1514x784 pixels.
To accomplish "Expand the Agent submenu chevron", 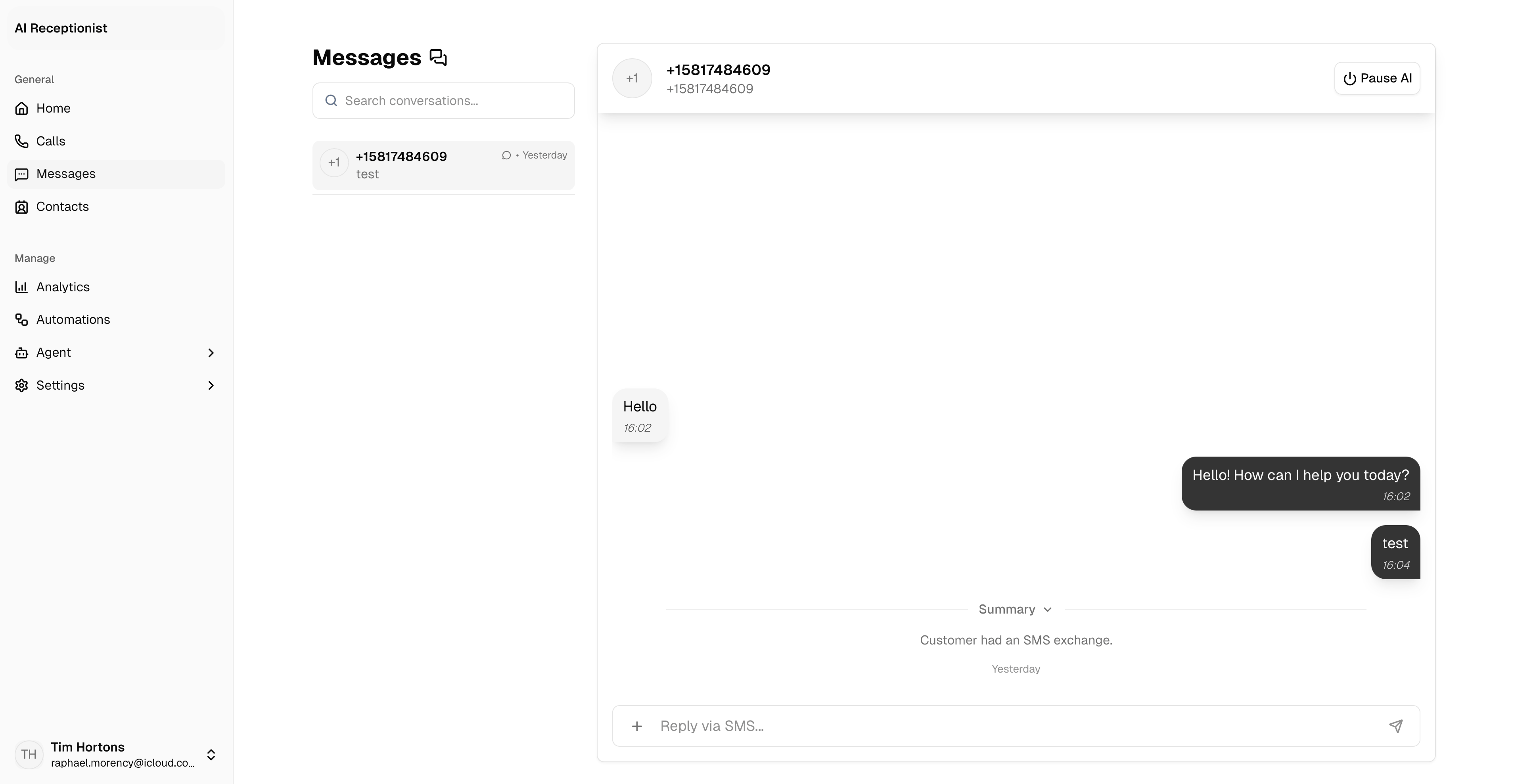I will [211, 353].
